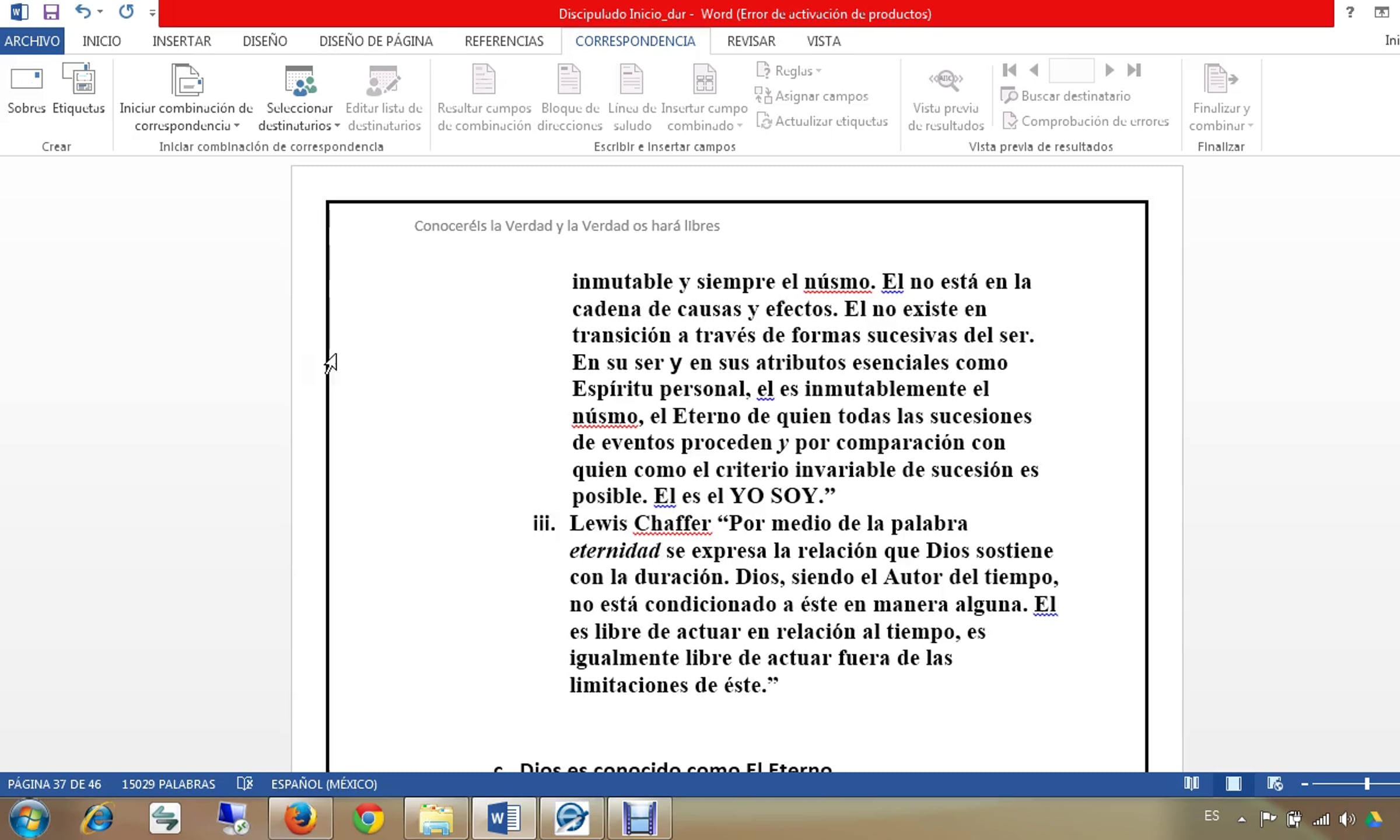Click the zoom slider handle

[x=1366, y=783]
